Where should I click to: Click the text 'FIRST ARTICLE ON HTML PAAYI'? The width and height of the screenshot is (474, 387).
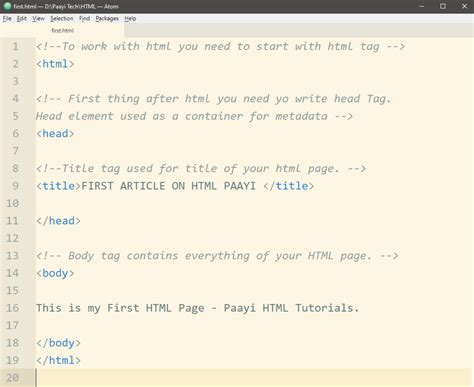click(x=169, y=186)
